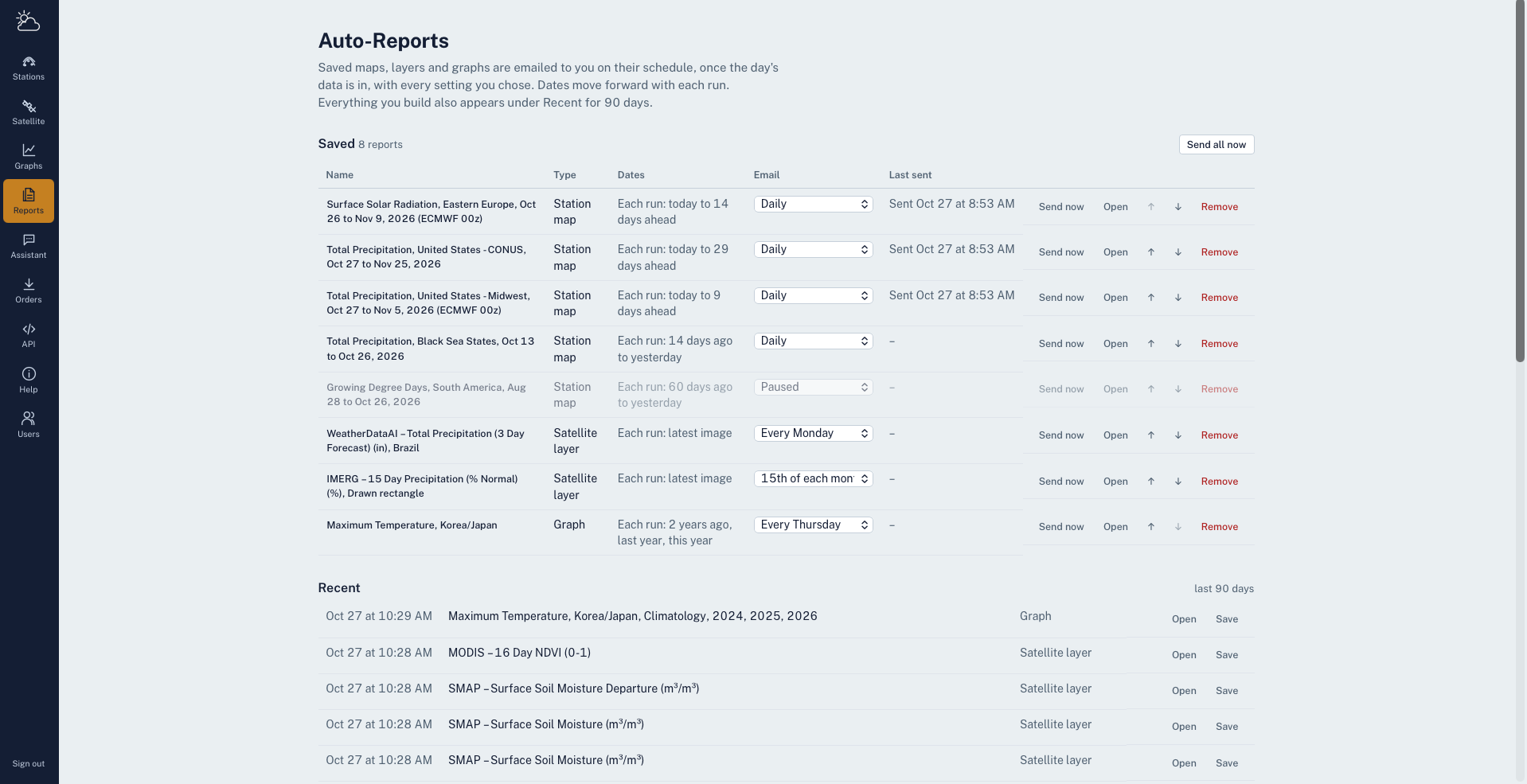Open the 15th of each month schedule dropdown
This screenshot has width=1527, height=784.
(x=813, y=479)
